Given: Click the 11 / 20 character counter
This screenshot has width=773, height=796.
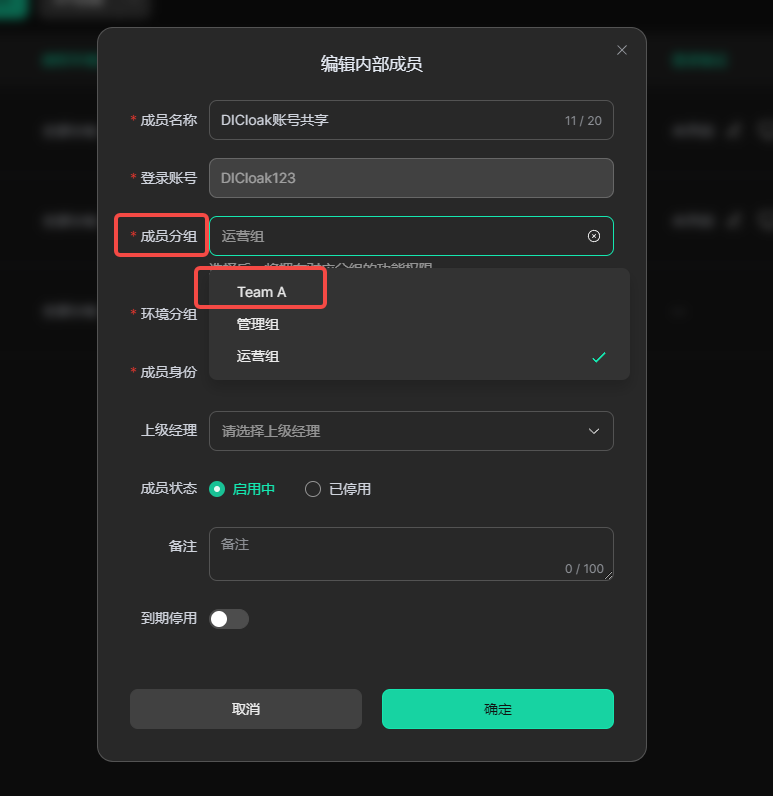Looking at the screenshot, I should click(x=583, y=121).
